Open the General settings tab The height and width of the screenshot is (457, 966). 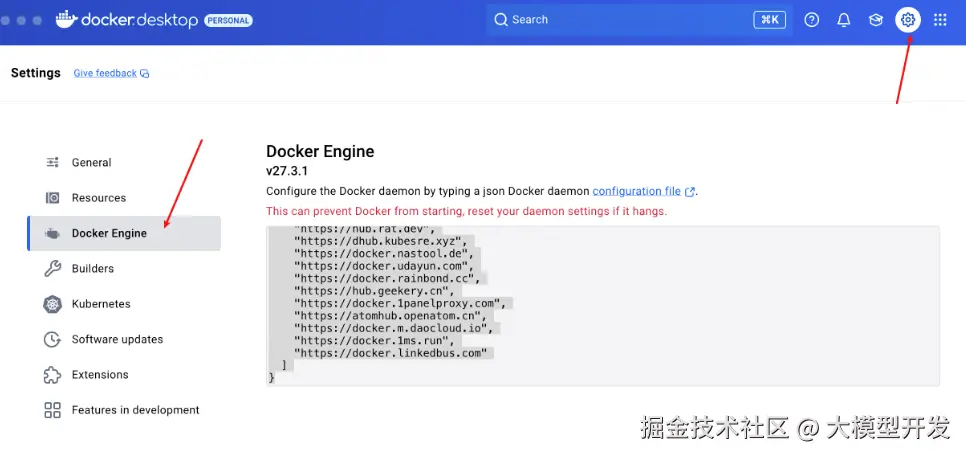124,163
